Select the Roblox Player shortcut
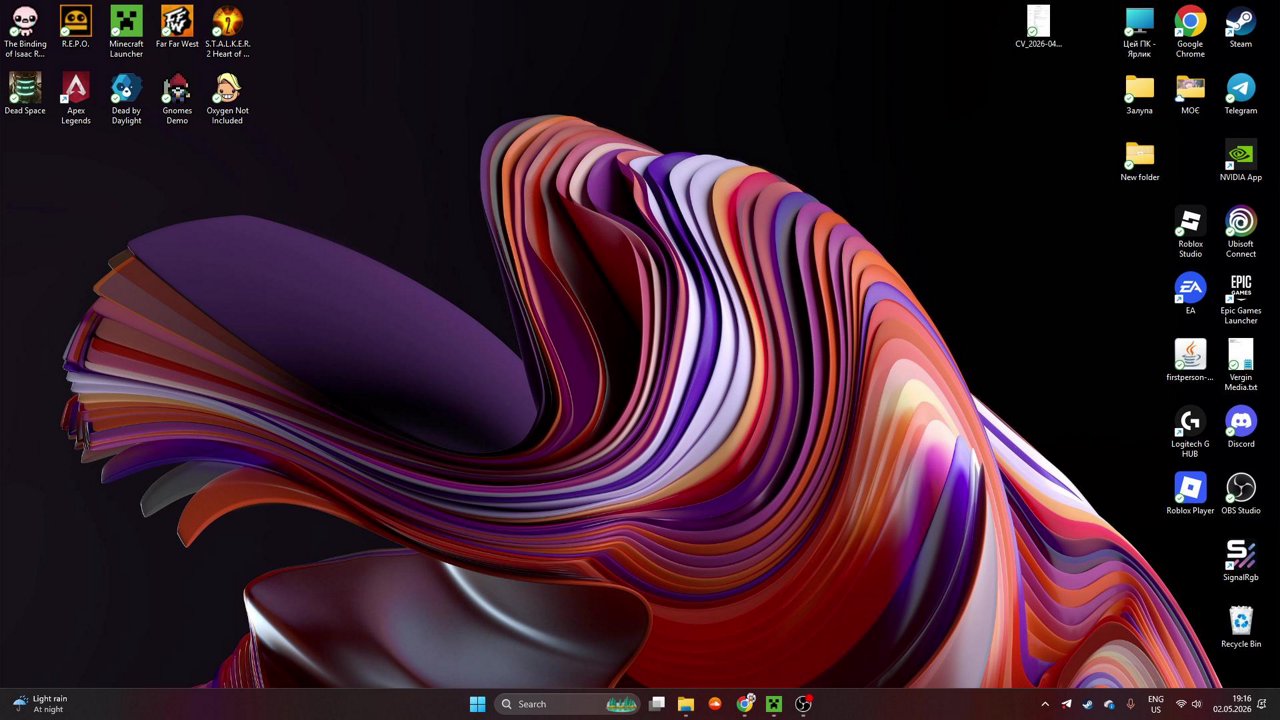 click(1190, 494)
